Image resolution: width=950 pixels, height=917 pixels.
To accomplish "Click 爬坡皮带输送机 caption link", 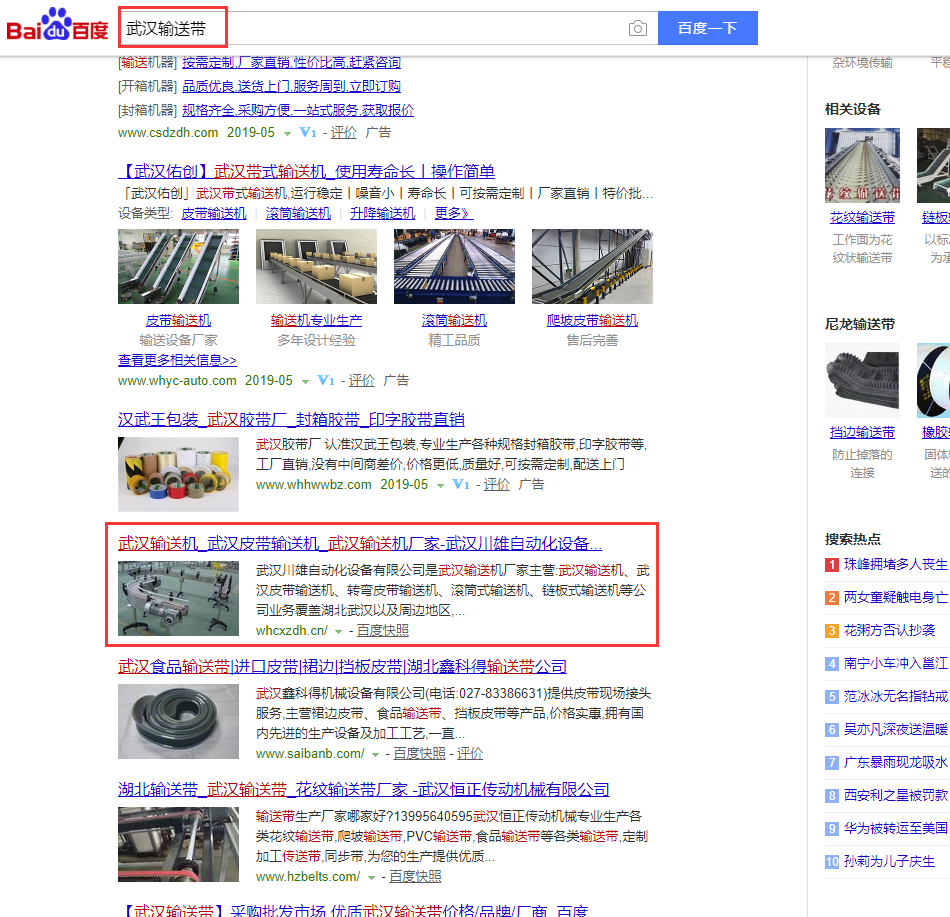I will tap(592, 320).
